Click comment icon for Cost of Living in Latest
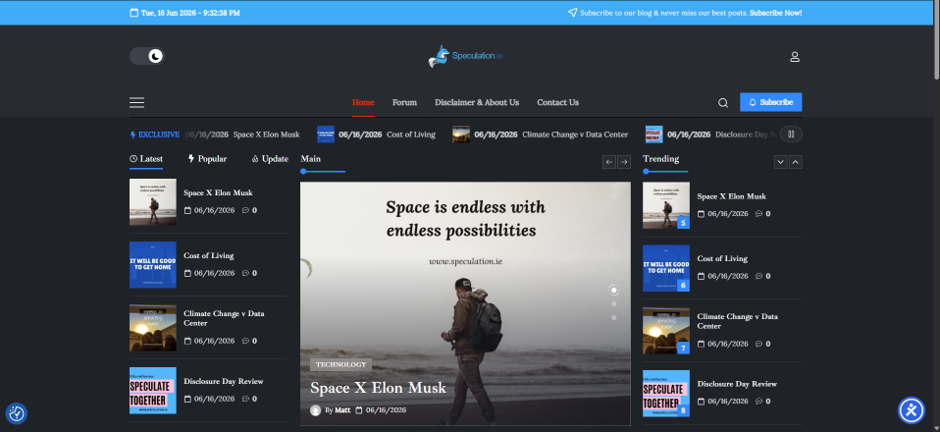940x432 pixels. pyautogui.click(x=245, y=273)
